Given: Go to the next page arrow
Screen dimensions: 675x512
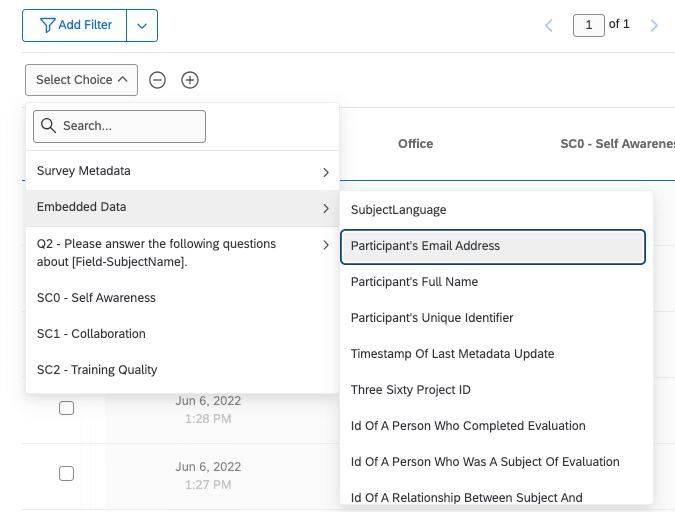Looking at the screenshot, I should (x=654, y=25).
